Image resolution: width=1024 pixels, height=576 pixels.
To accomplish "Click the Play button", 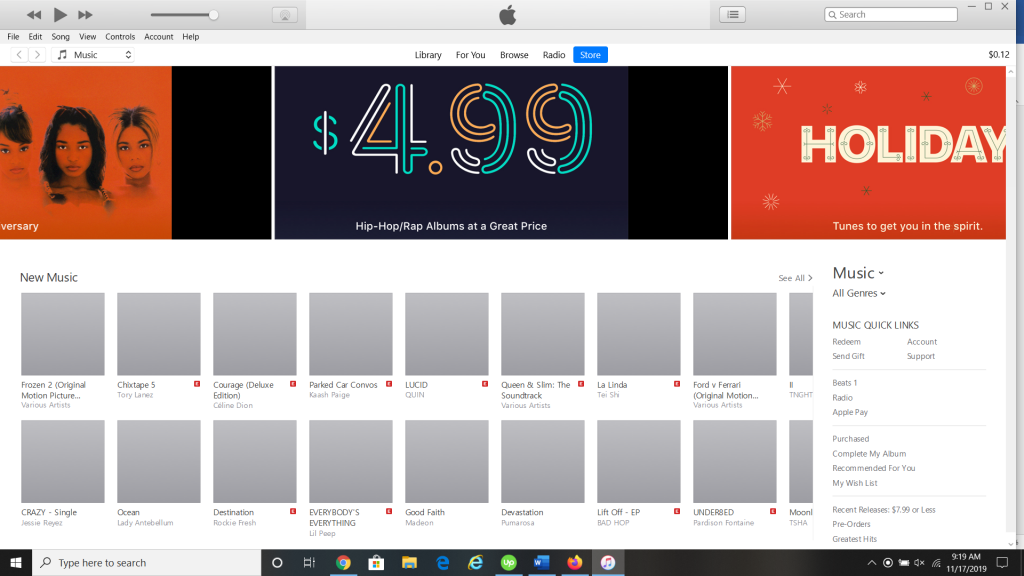I will click(x=59, y=14).
